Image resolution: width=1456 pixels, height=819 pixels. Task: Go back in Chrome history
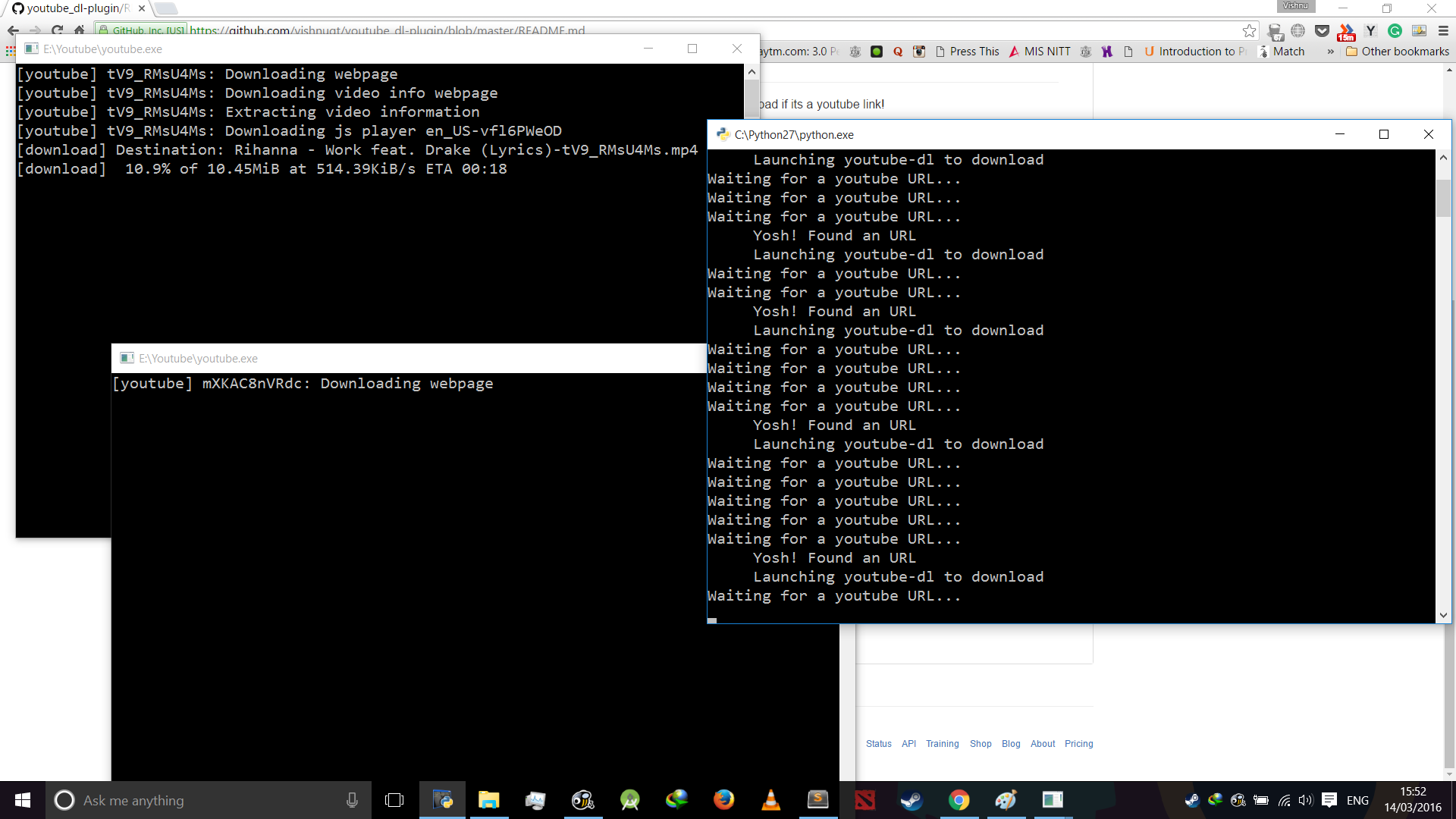(13, 30)
